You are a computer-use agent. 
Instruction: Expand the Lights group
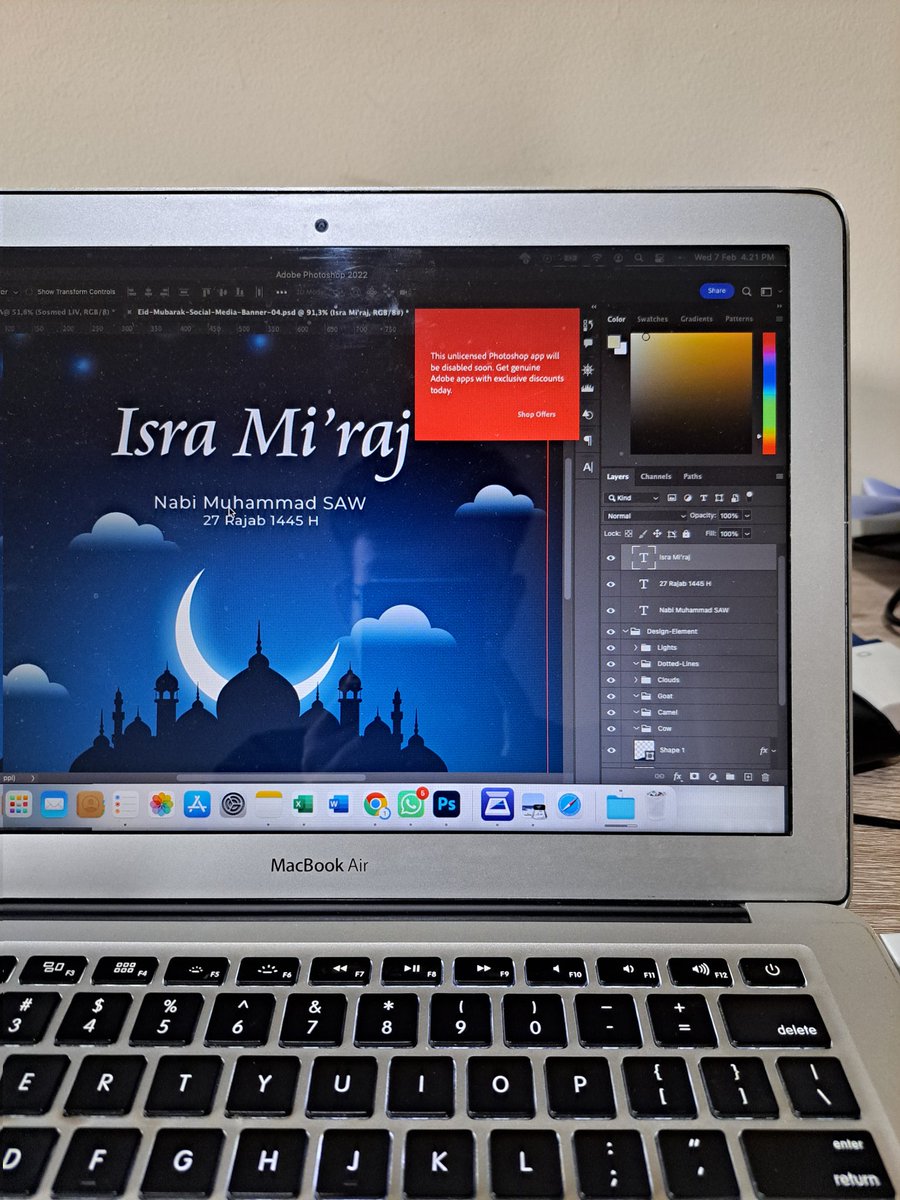[x=636, y=648]
